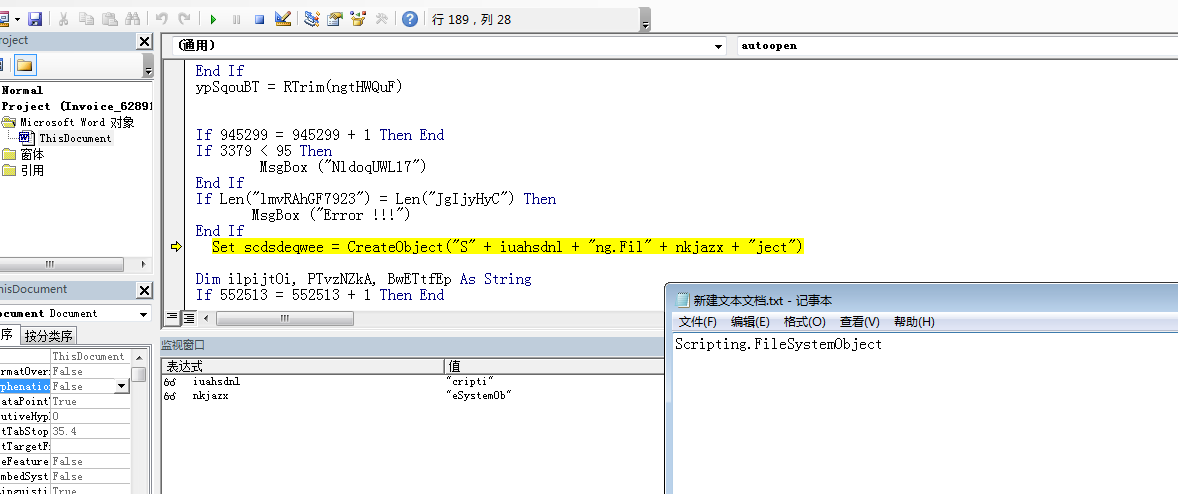This screenshot has height=494, width=1178.
Task: Close the Project explorer pane
Action: point(144,41)
